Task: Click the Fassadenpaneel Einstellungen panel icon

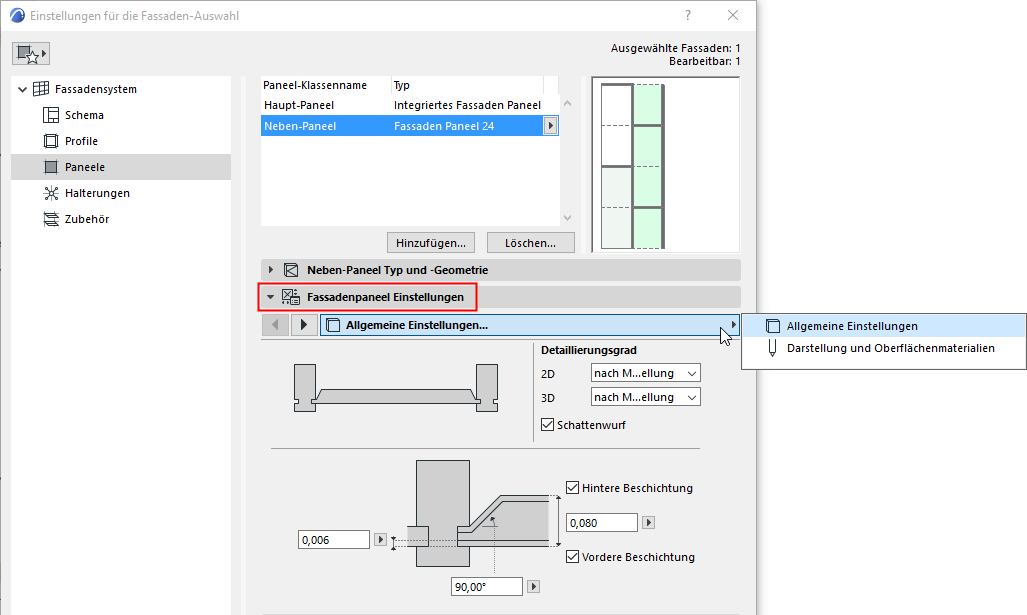Action: pos(289,296)
